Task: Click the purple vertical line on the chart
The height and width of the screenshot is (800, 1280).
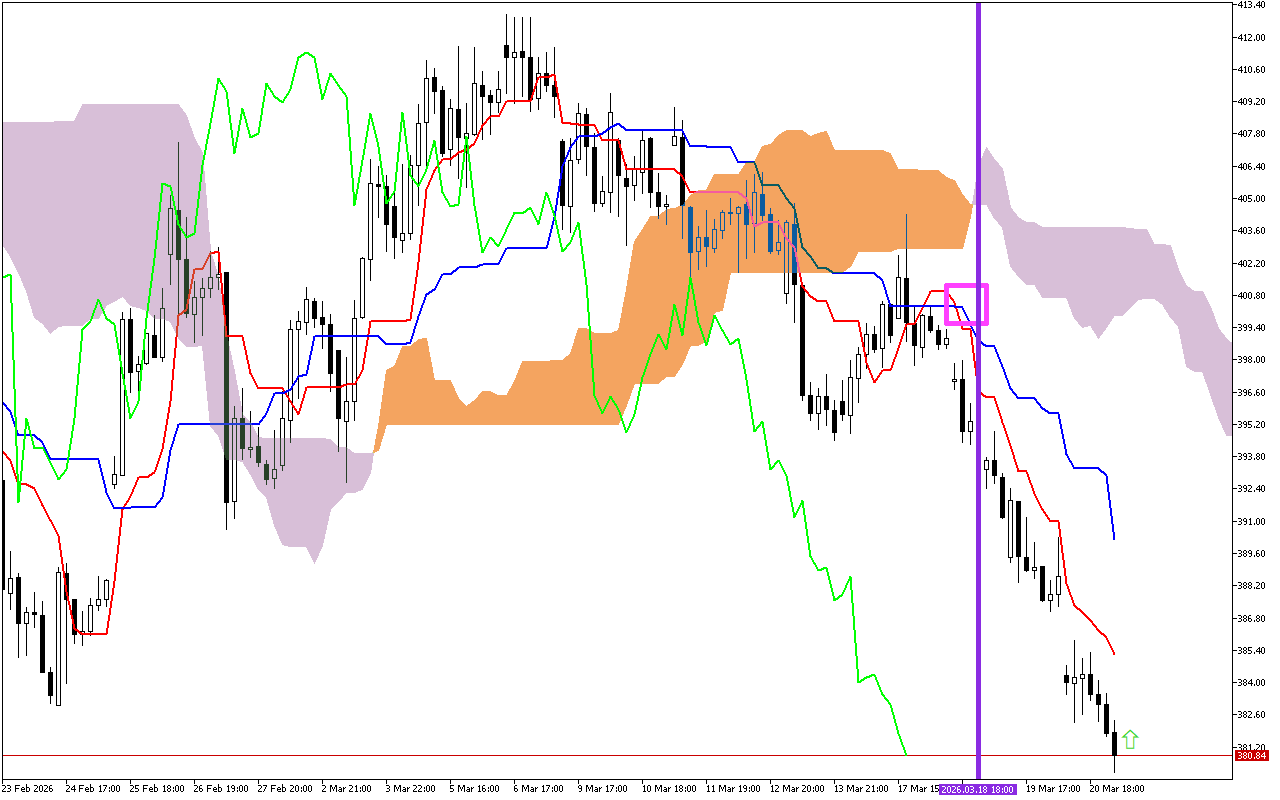Action: coord(977,400)
